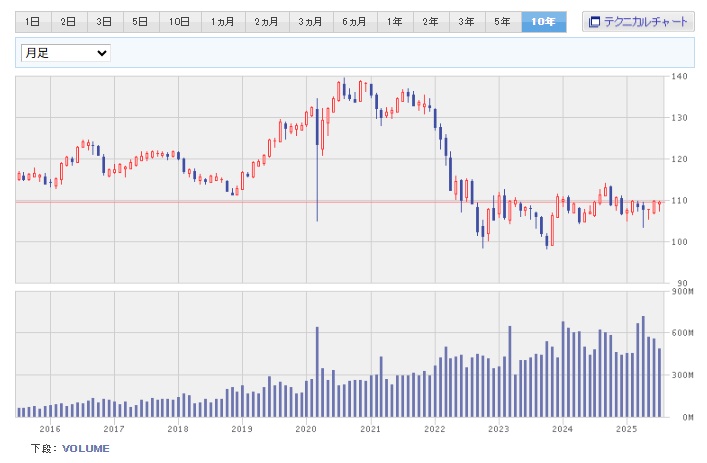707x463 pixels.
Task: Click the window icon on テクニカルチャート button
Action: 594,22
